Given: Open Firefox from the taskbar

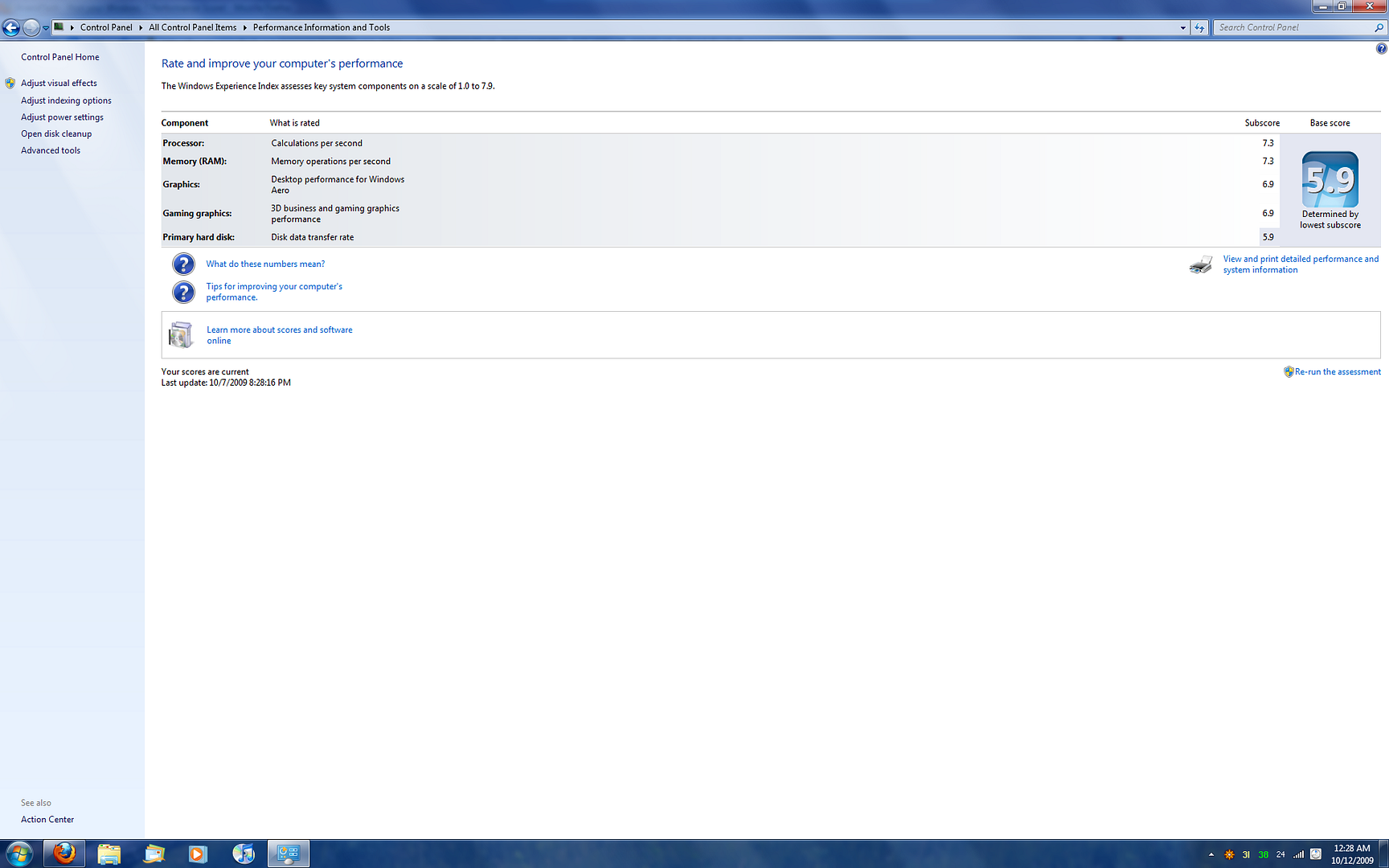Looking at the screenshot, I should pos(64,854).
